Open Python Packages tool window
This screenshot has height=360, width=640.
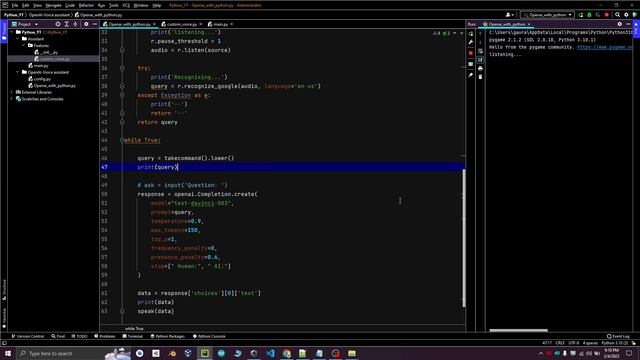[167, 336]
